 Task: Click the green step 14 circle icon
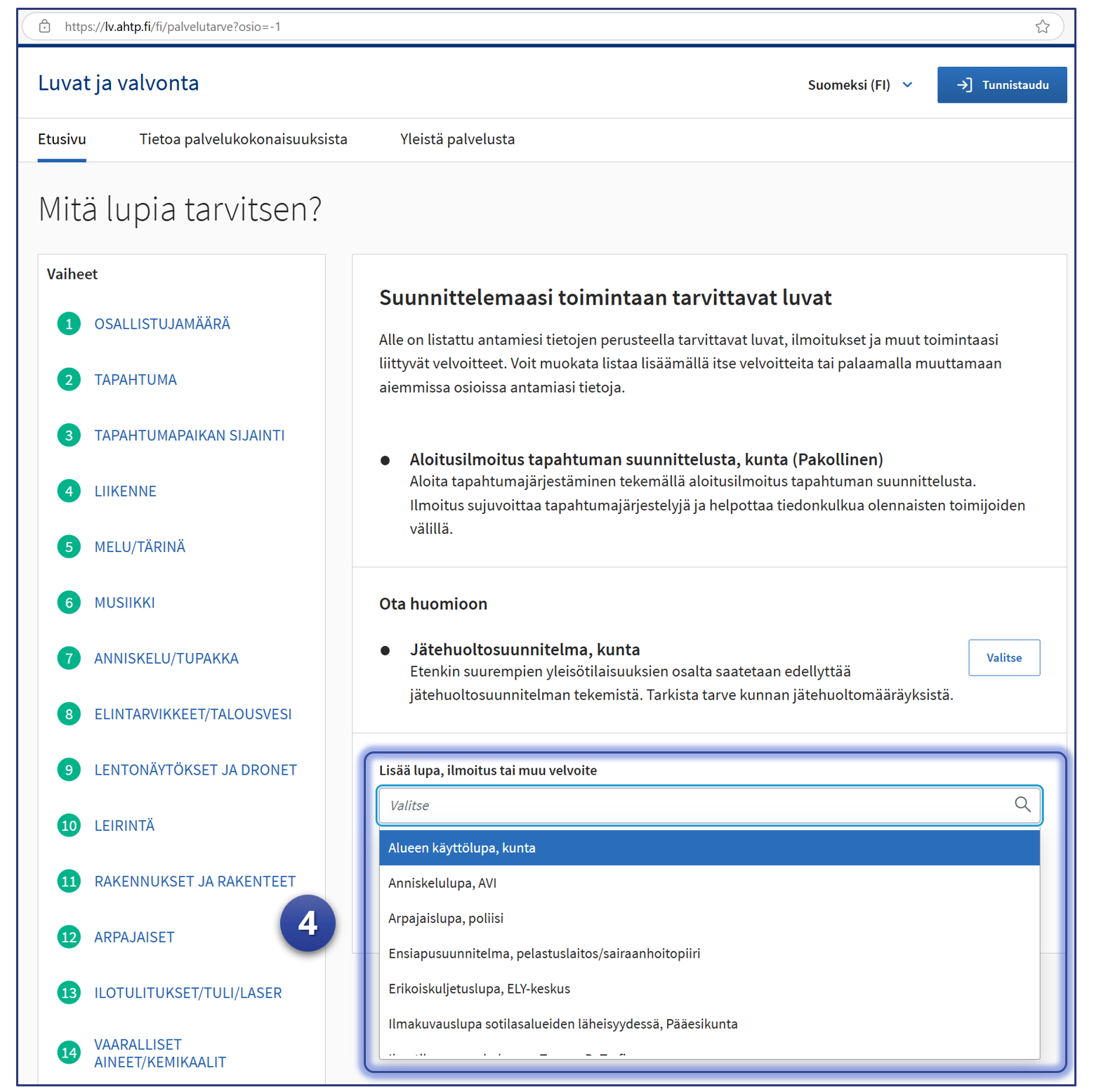tap(69, 1053)
